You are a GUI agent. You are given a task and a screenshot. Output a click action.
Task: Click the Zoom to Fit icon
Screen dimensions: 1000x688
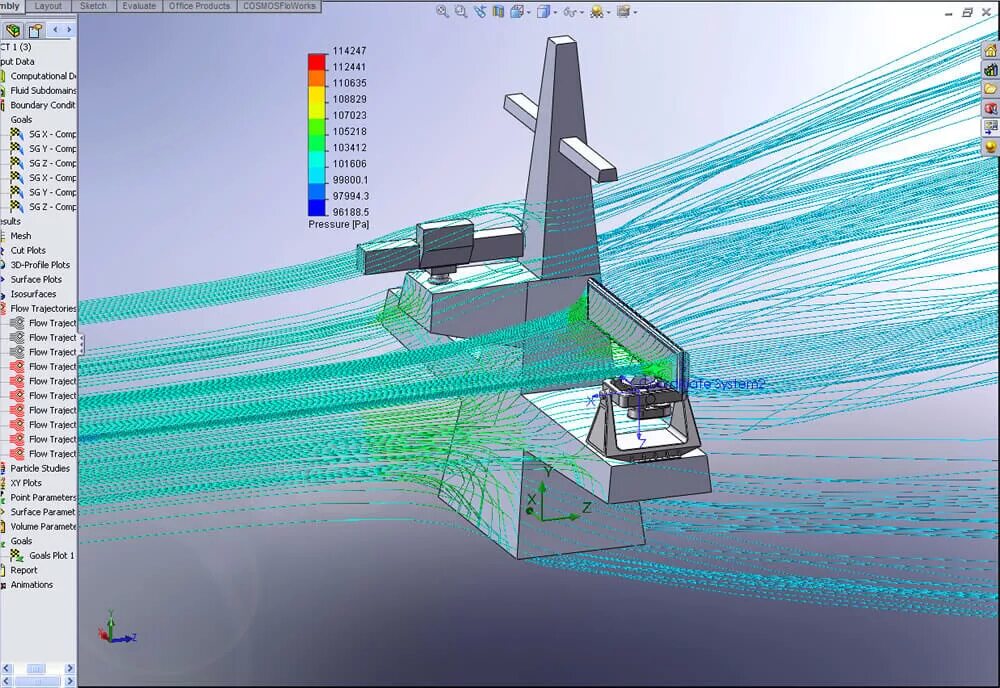tap(442, 11)
